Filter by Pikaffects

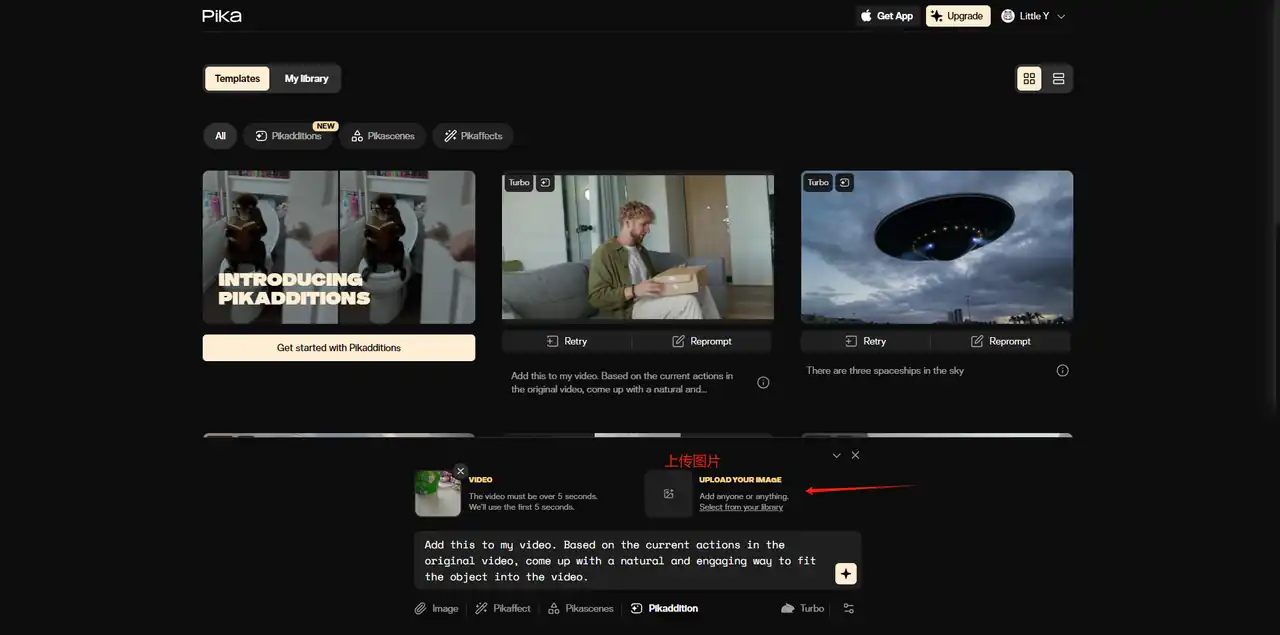pyautogui.click(x=473, y=136)
